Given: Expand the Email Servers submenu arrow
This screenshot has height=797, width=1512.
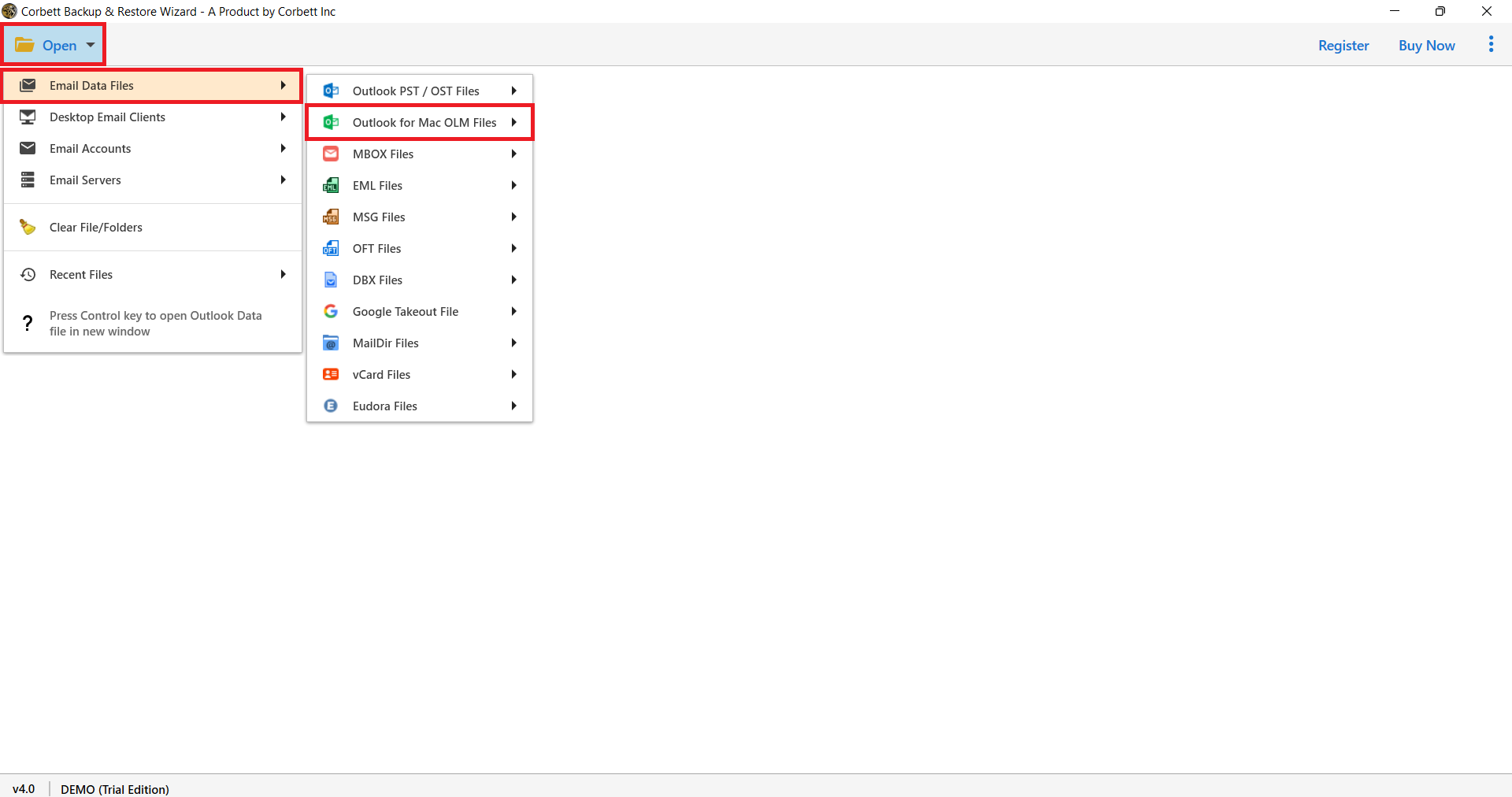Looking at the screenshot, I should click(283, 180).
